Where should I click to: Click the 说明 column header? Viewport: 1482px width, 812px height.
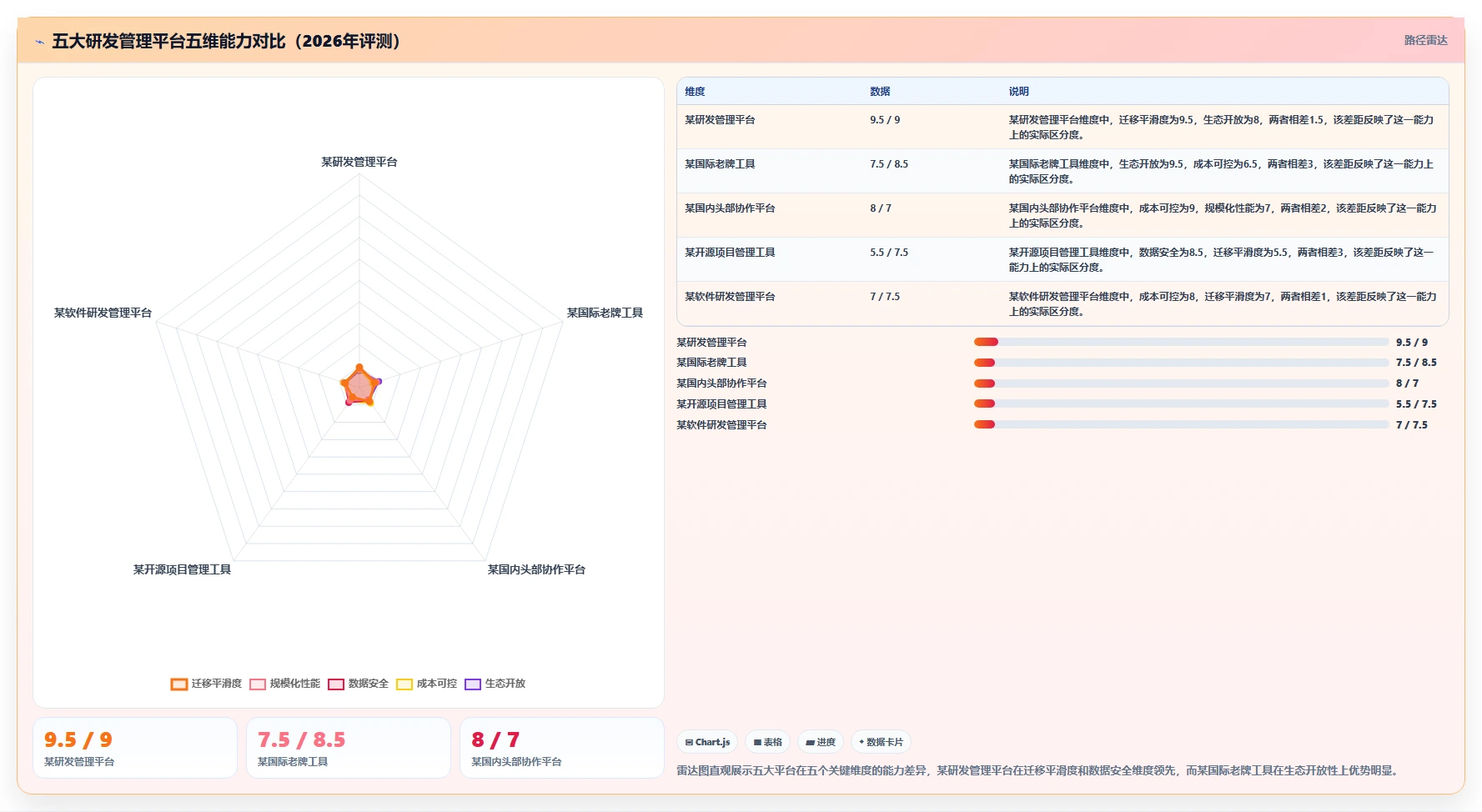[1018, 92]
